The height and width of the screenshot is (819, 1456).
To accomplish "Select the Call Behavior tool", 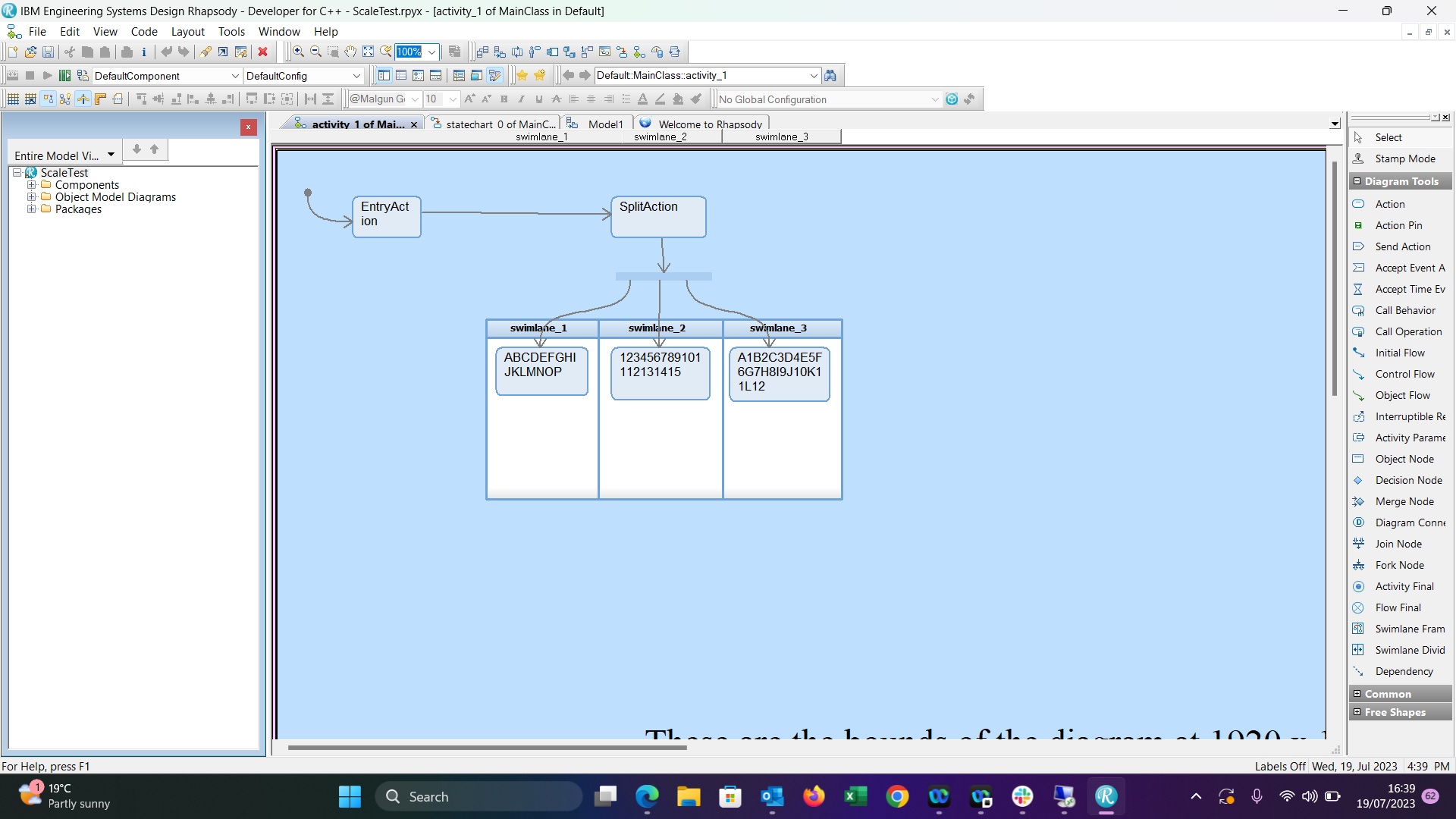I will pos(1404,310).
